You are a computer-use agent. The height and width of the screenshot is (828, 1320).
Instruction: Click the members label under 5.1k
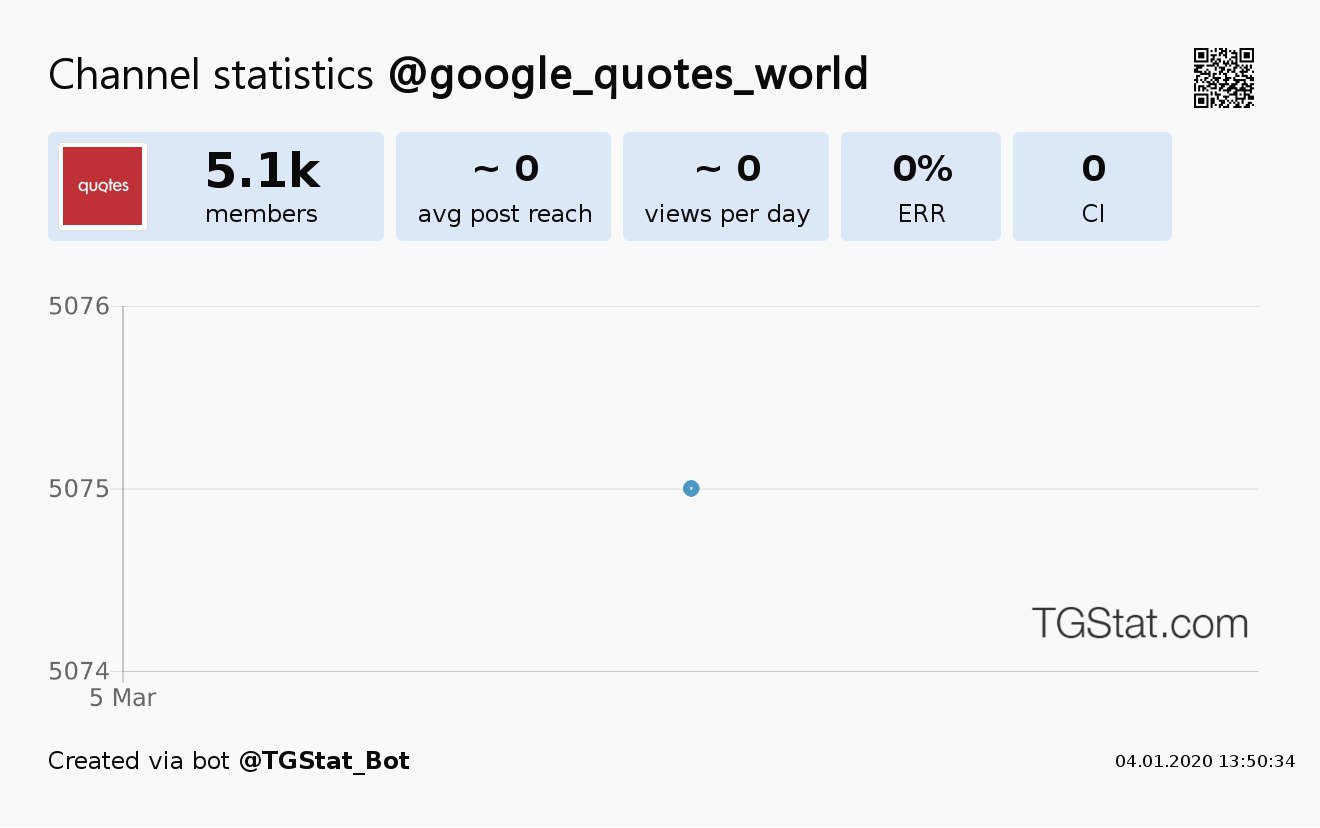point(261,214)
